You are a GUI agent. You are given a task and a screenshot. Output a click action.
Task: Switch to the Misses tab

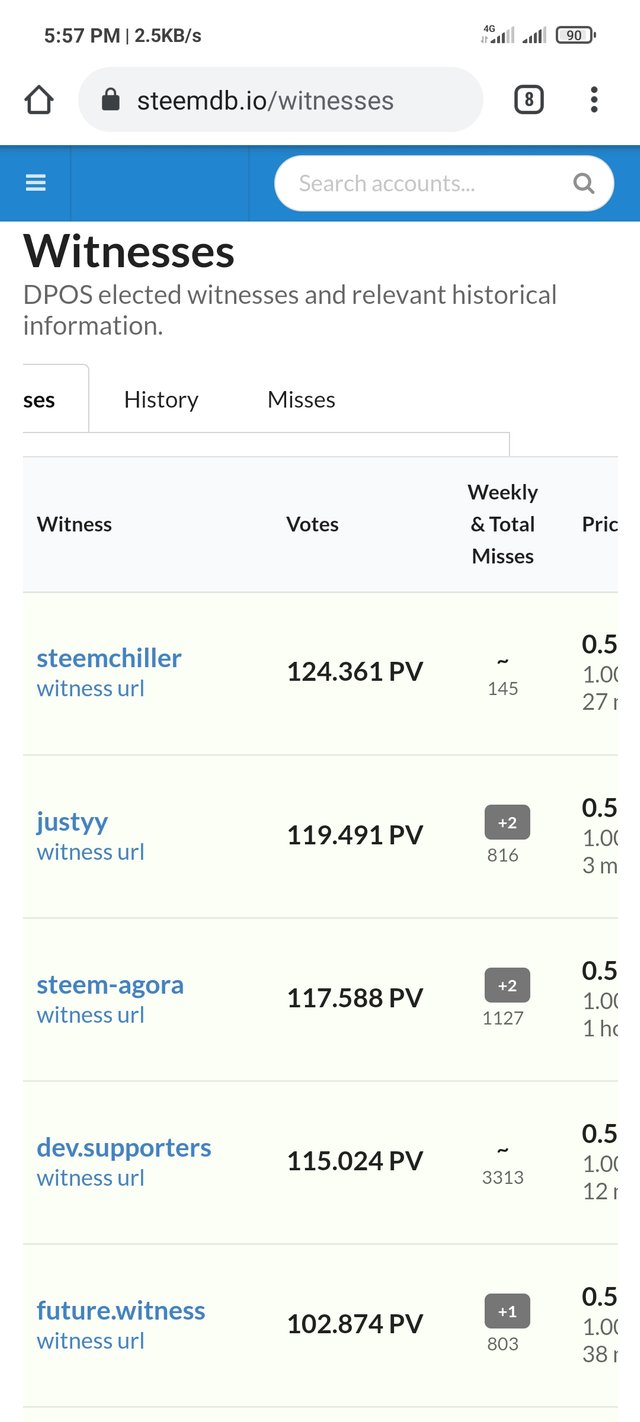pyautogui.click(x=301, y=400)
